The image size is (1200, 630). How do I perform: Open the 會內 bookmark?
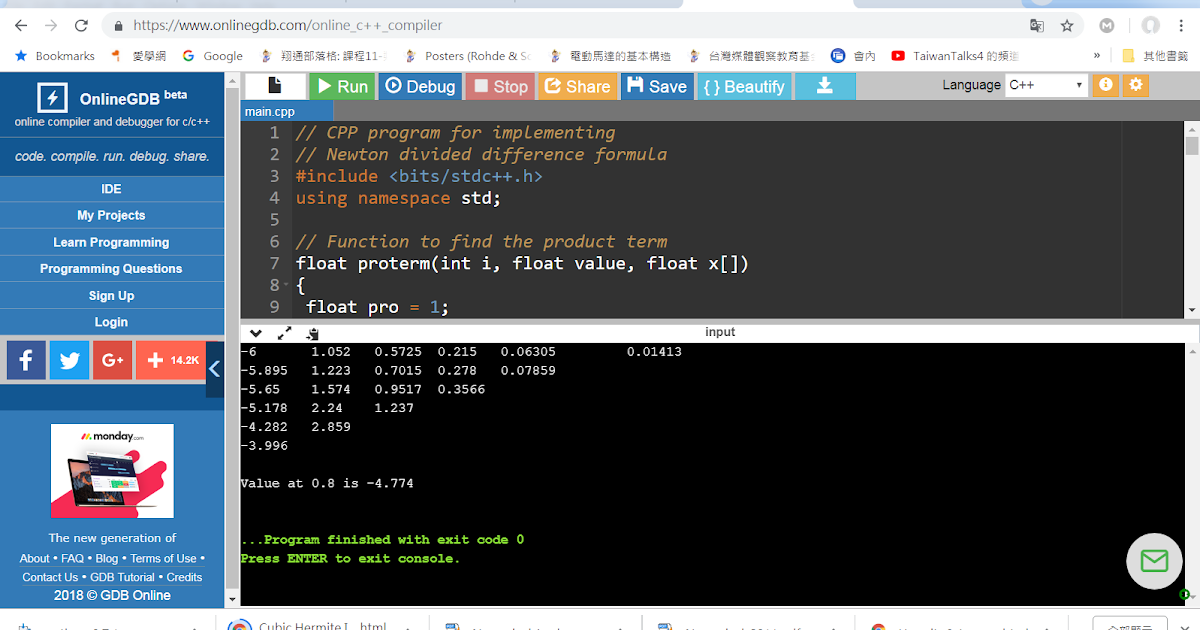pyautogui.click(x=853, y=56)
